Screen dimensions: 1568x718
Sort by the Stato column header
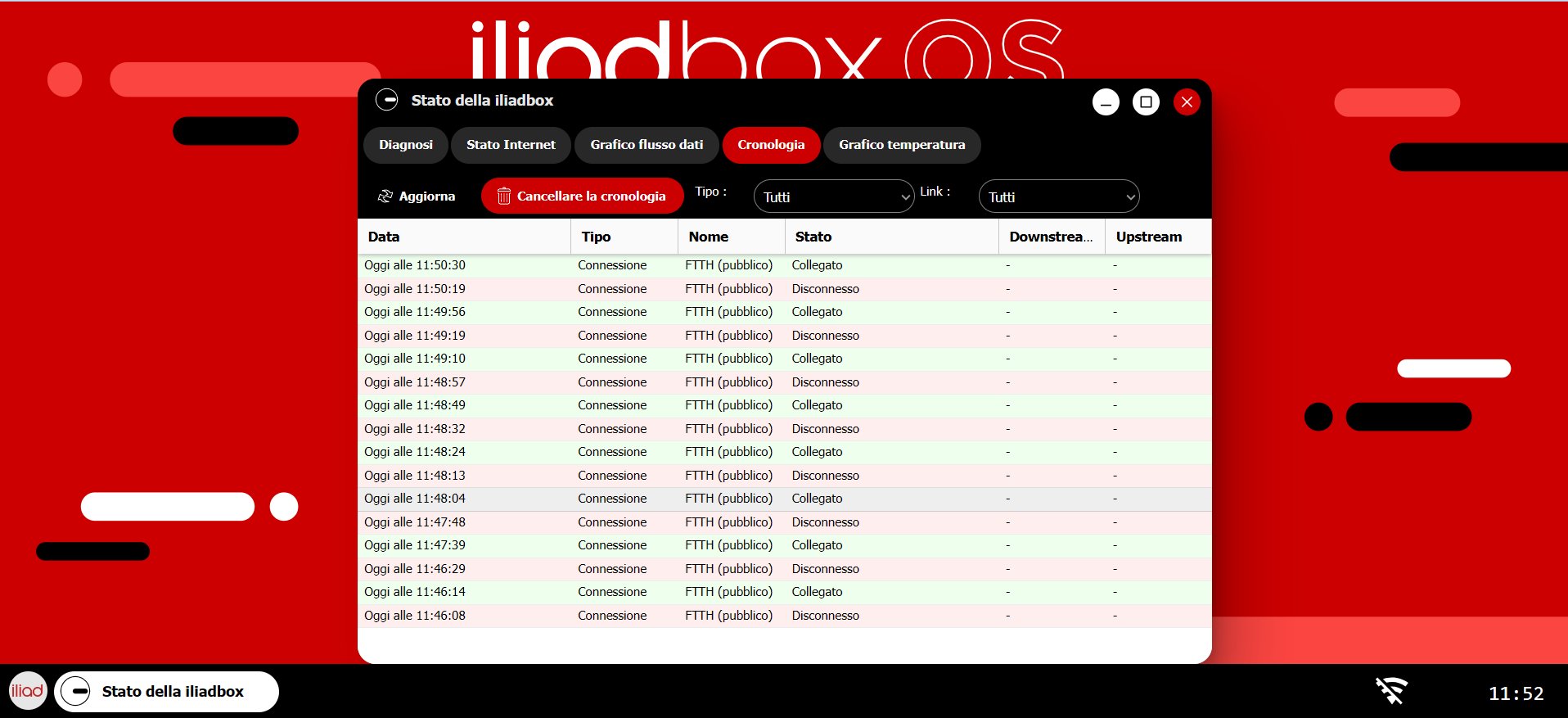tap(892, 237)
